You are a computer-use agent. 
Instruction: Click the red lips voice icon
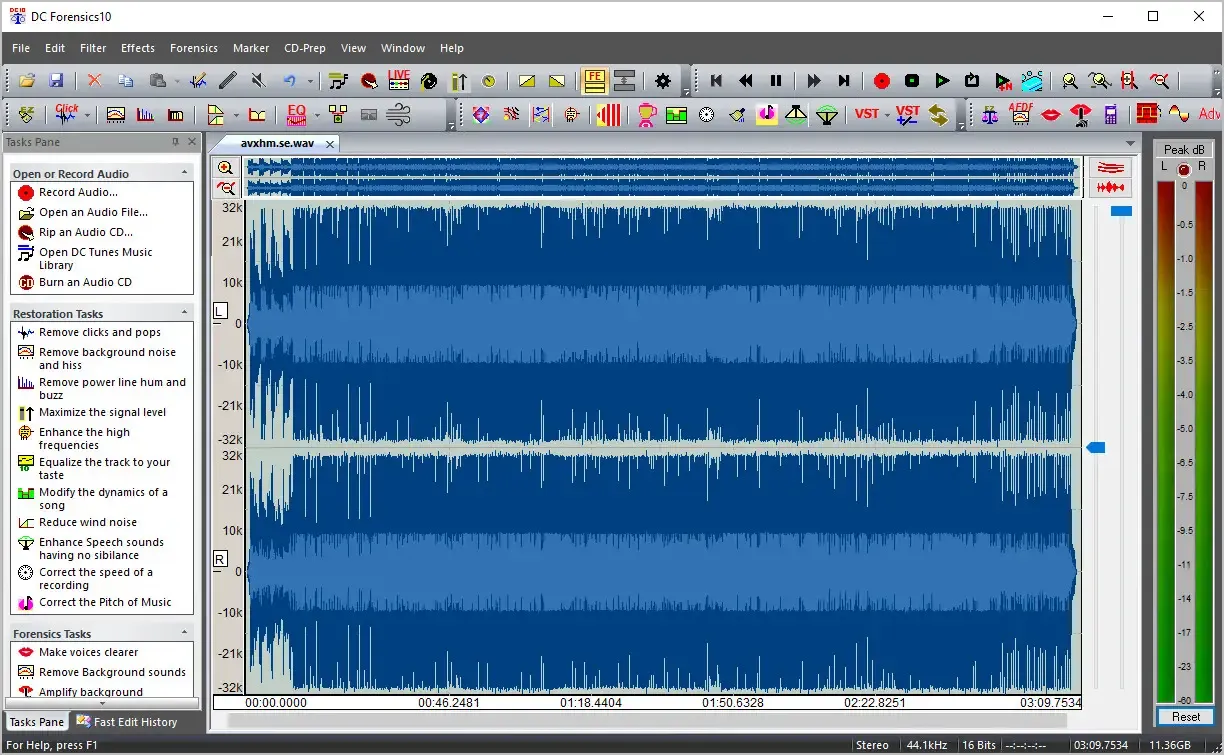pos(1050,115)
